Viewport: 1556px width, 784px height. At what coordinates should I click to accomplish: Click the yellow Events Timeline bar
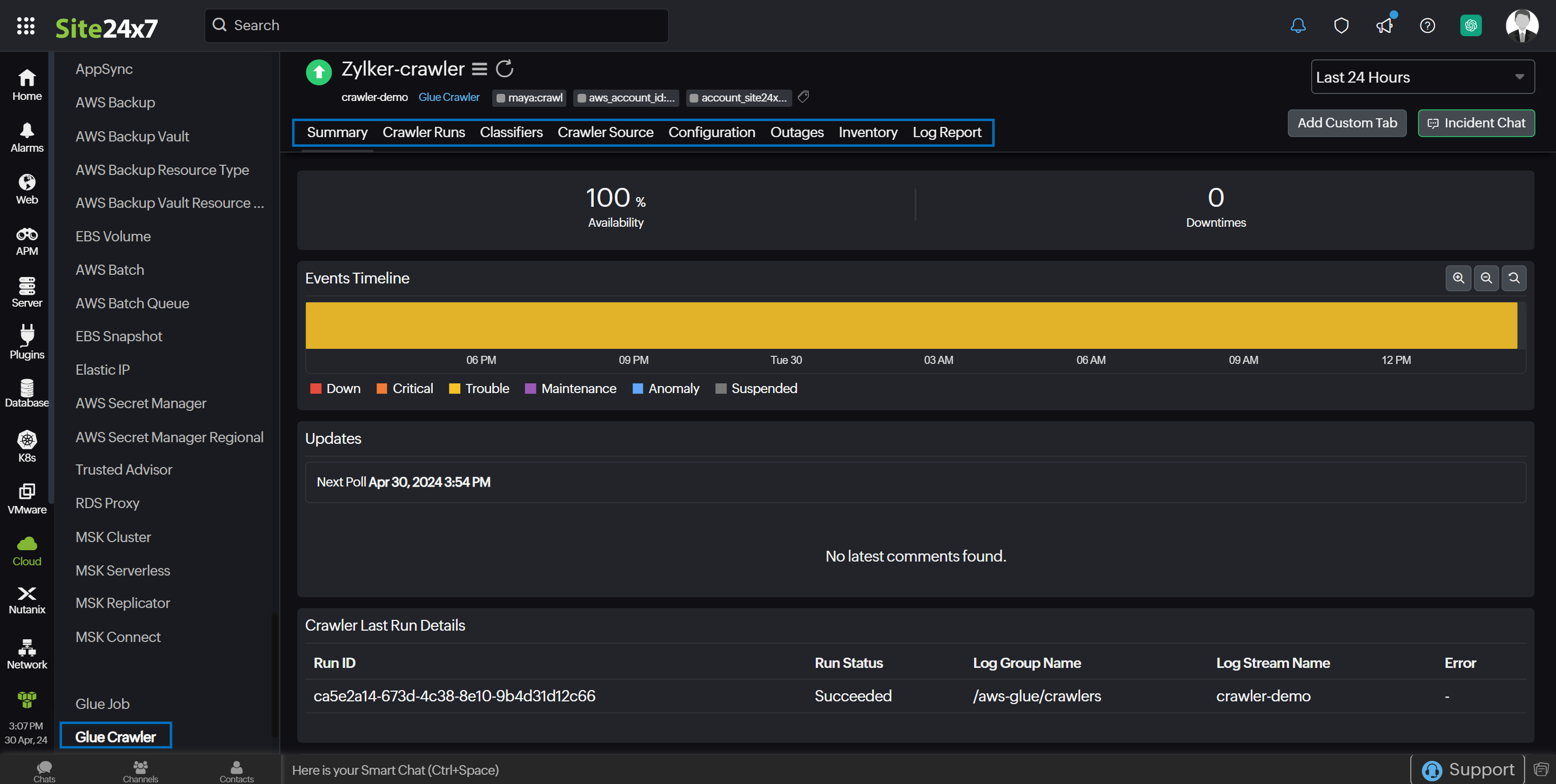[911, 325]
